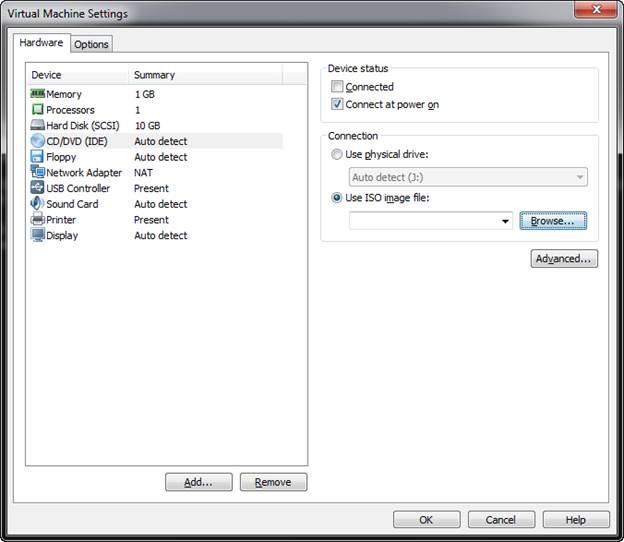
Task: Click the 1 GB memory summary
Action: point(145,94)
